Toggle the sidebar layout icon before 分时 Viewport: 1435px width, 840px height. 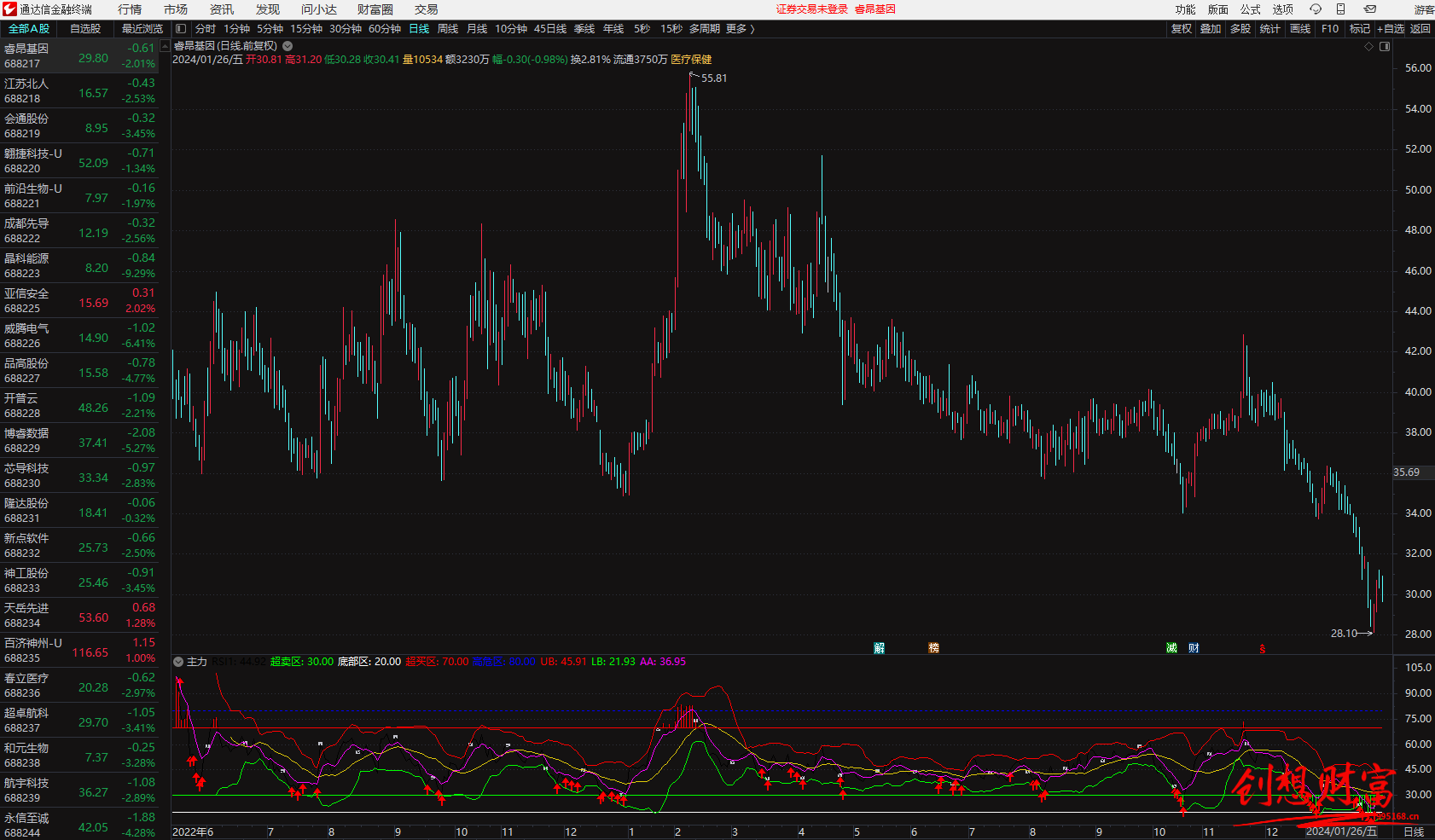click(x=181, y=28)
